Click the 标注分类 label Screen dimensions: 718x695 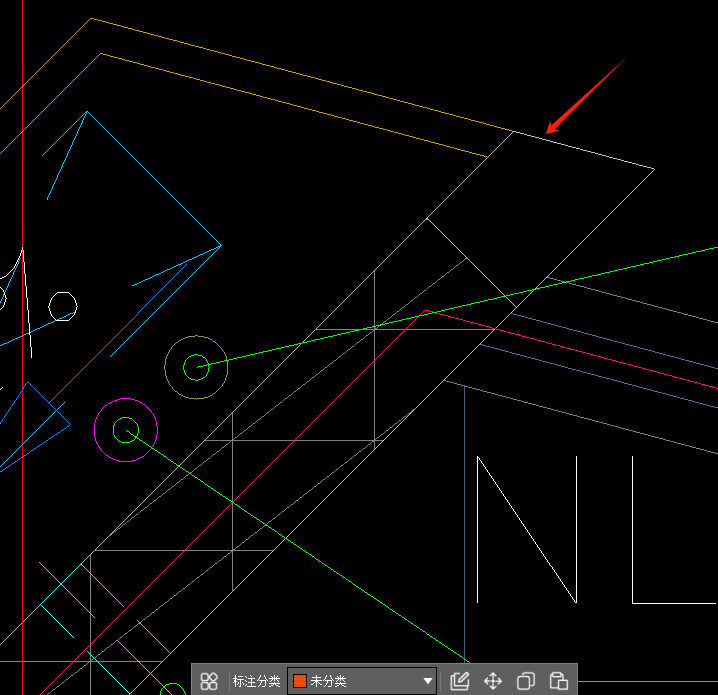point(256,681)
